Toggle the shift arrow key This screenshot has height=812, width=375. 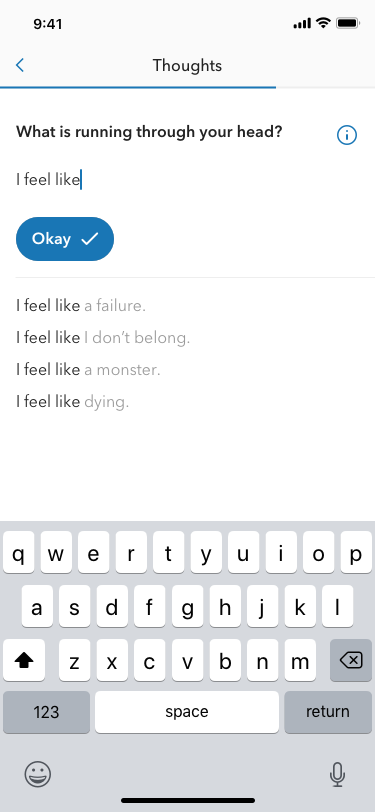pos(24,660)
